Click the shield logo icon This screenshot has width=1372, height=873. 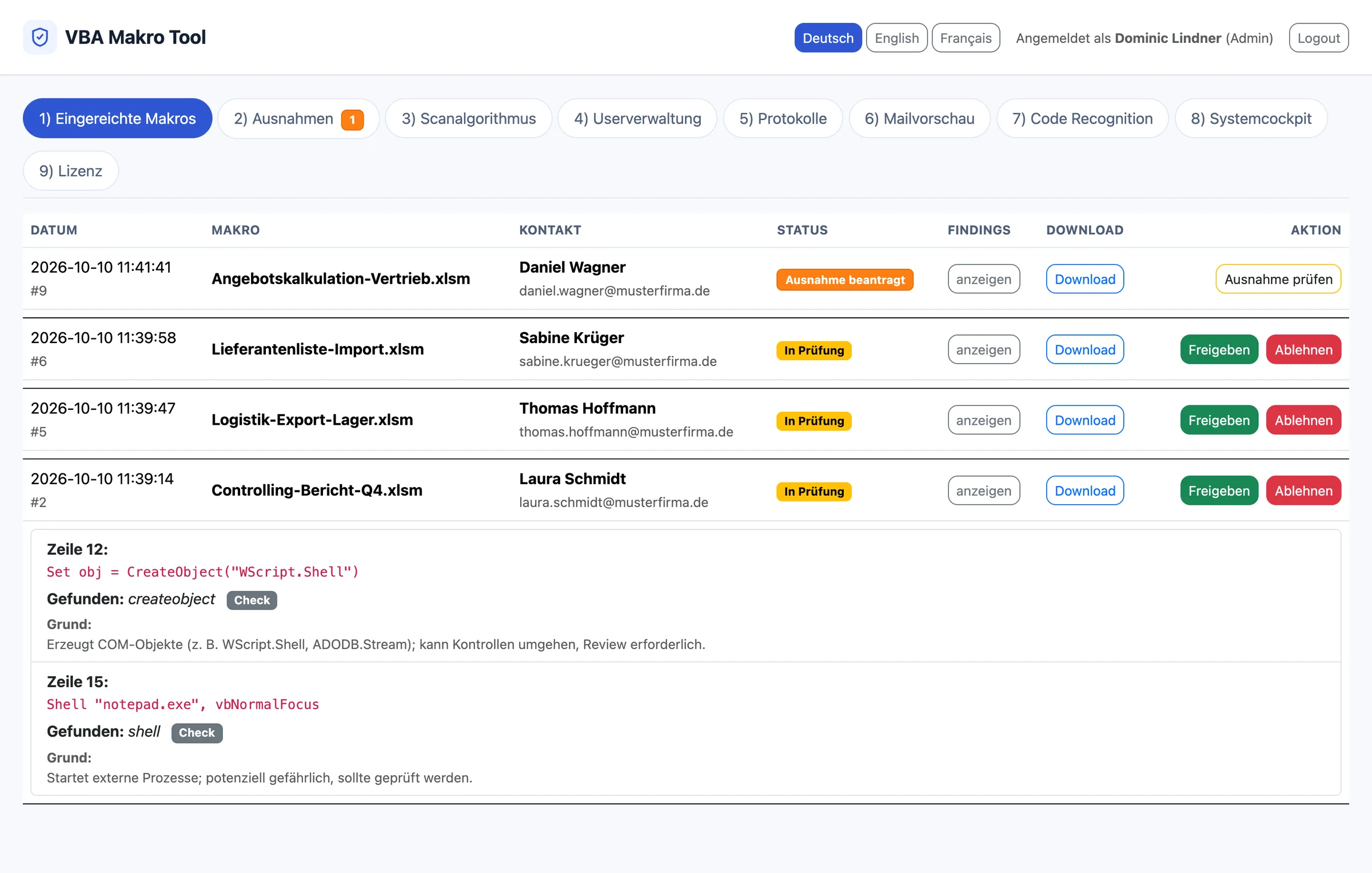[39, 37]
